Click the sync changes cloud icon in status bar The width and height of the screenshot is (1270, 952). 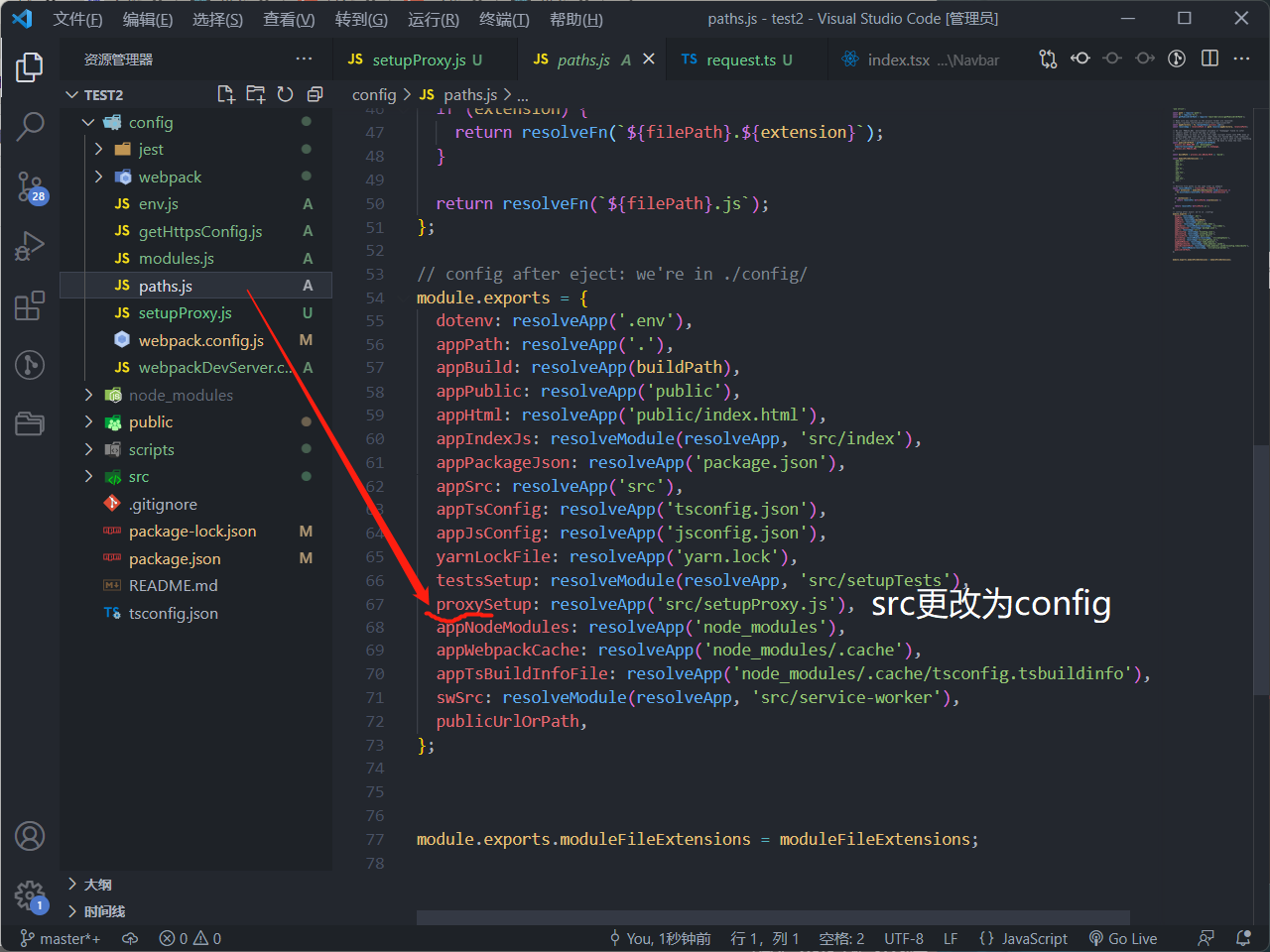point(130,938)
